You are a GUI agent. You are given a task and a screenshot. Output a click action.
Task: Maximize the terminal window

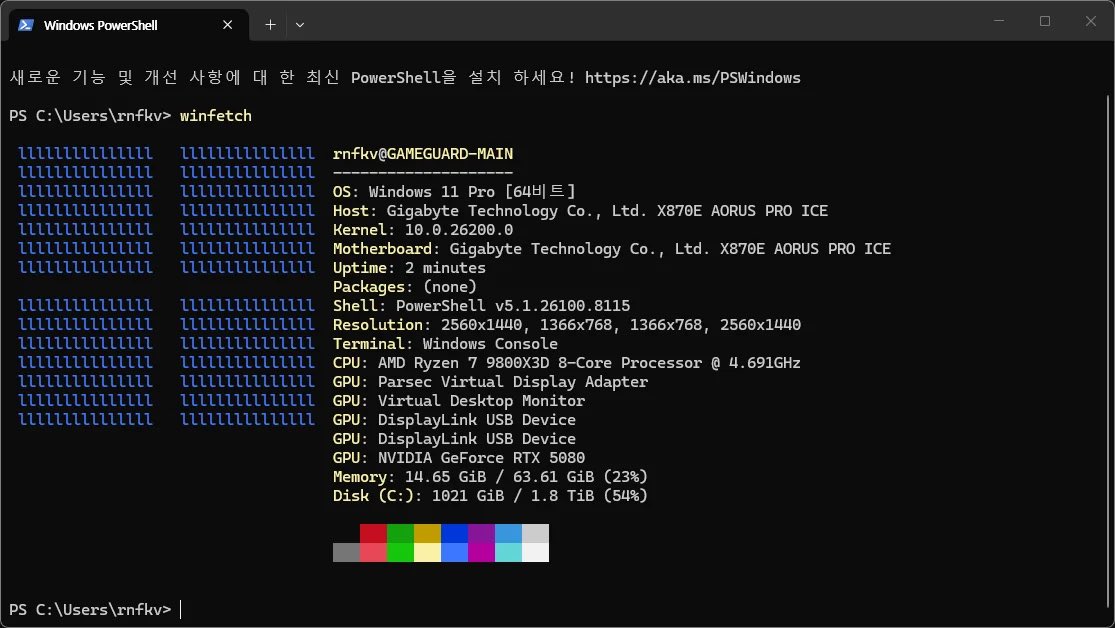click(1045, 21)
